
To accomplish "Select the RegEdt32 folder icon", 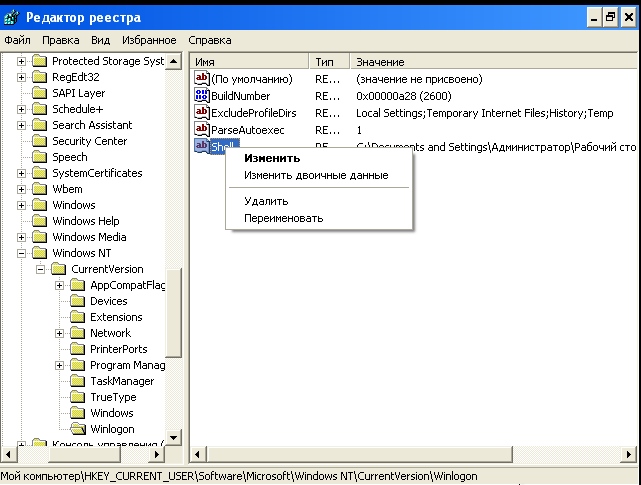I will (x=39, y=77).
